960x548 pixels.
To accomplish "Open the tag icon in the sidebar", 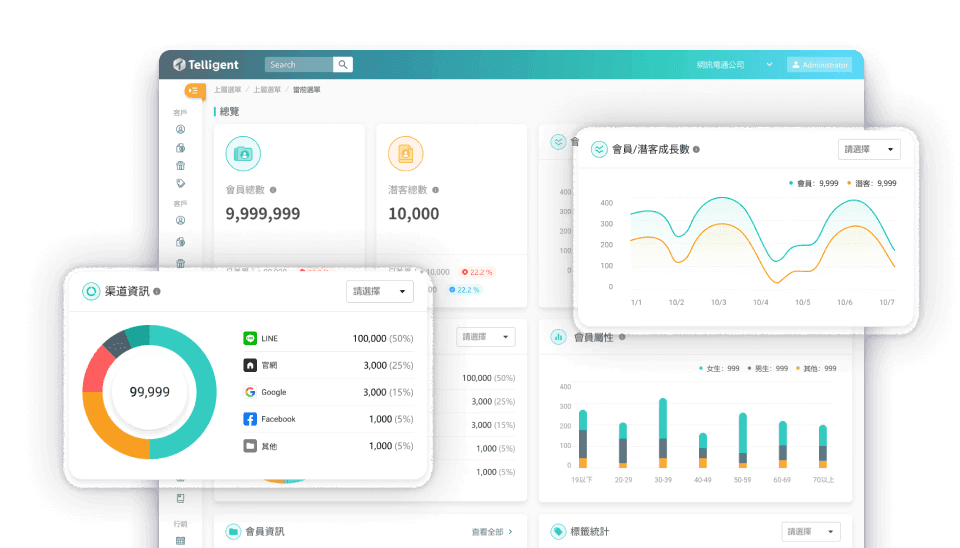I will tap(181, 183).
